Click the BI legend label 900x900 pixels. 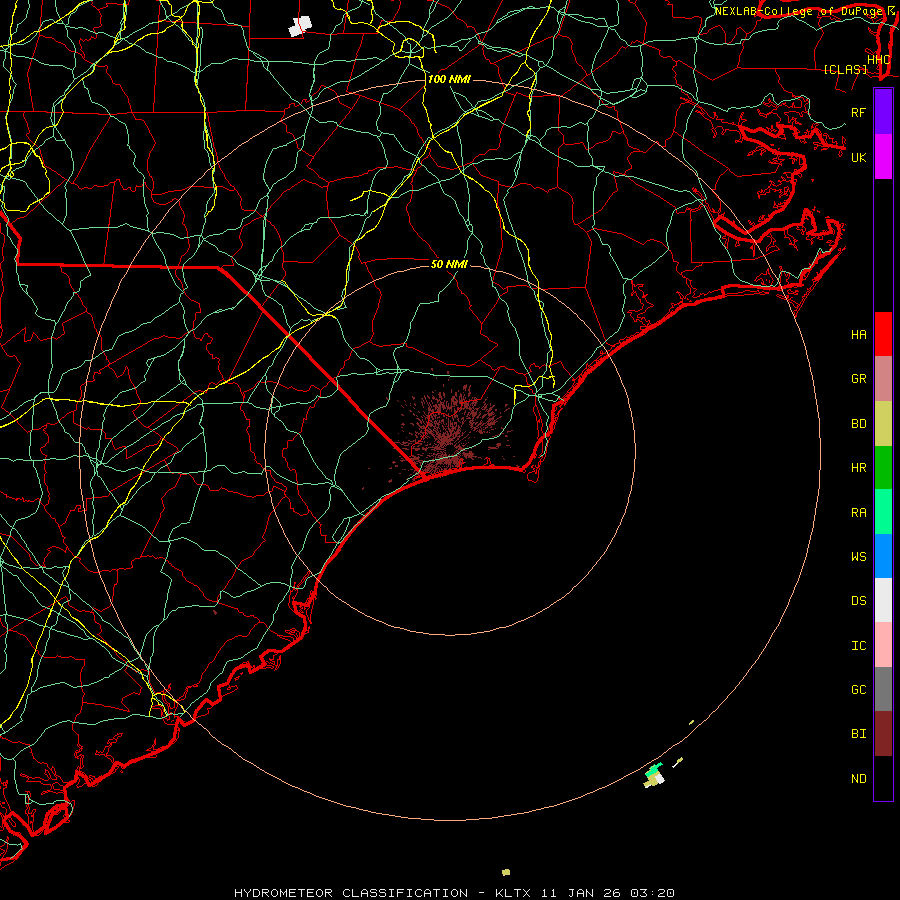click(858, 734)
